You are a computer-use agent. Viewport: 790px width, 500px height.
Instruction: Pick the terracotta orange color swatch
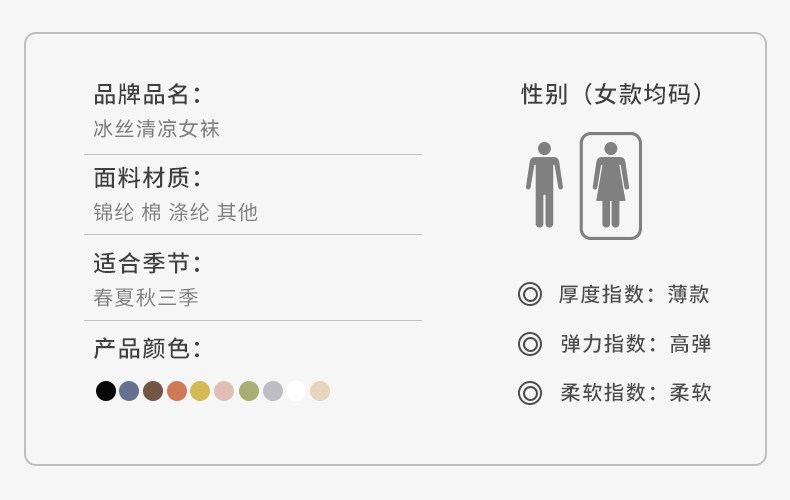click(x=177, y=391)
